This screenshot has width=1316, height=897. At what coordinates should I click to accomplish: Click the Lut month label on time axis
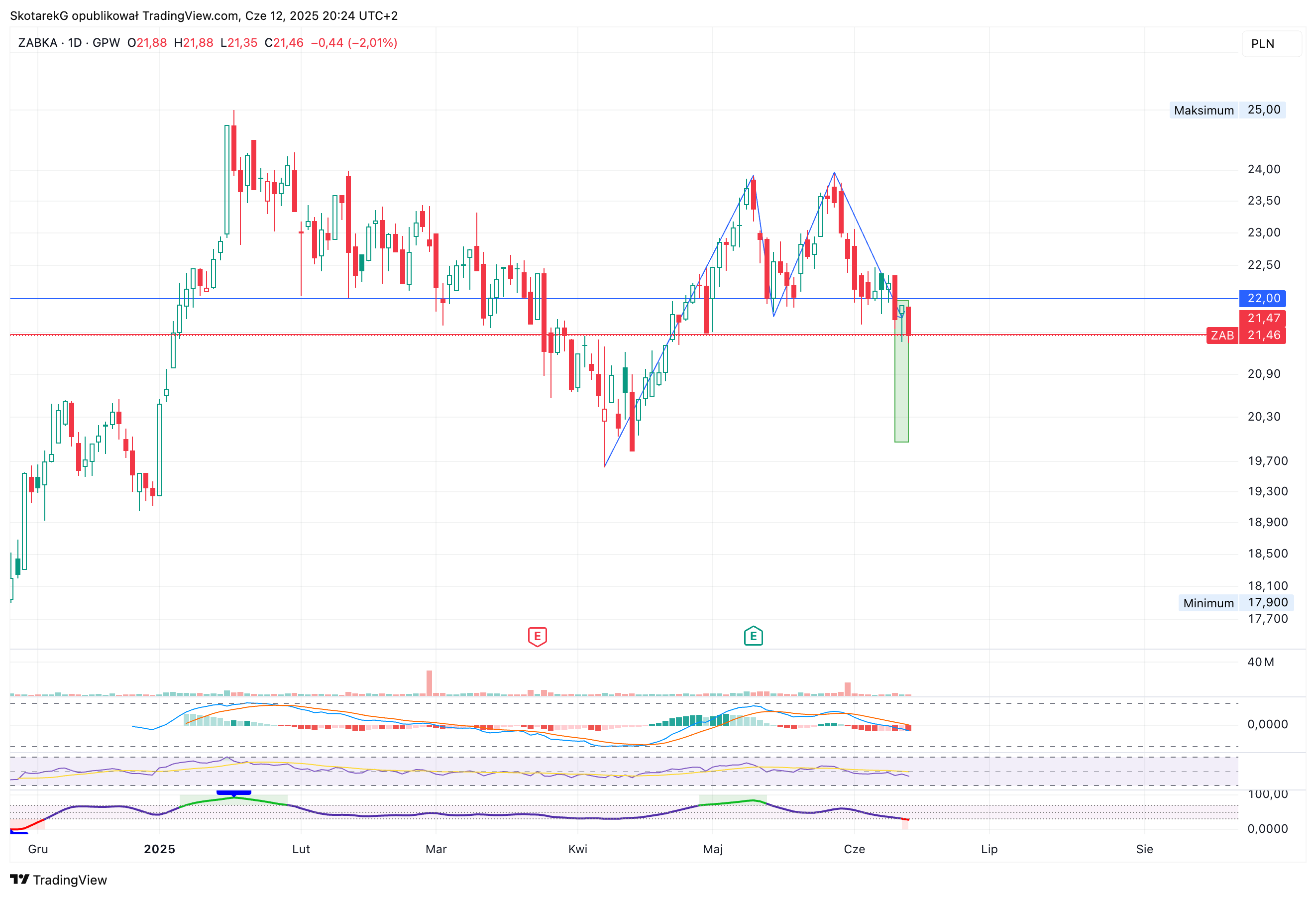pyautogui.click(x=301, y=849)
